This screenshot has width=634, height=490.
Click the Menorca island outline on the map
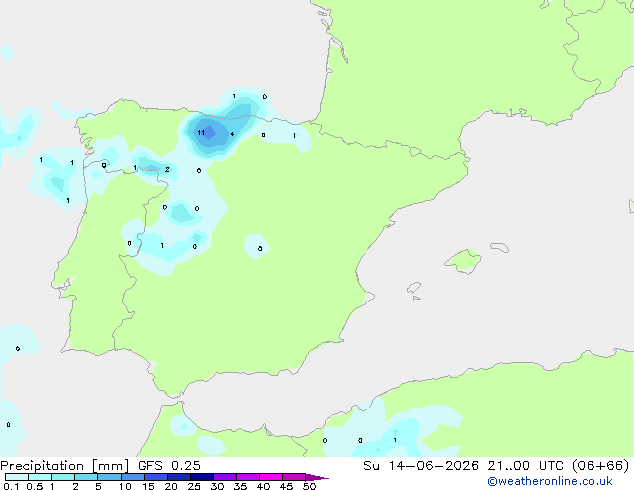pos(499,247)
